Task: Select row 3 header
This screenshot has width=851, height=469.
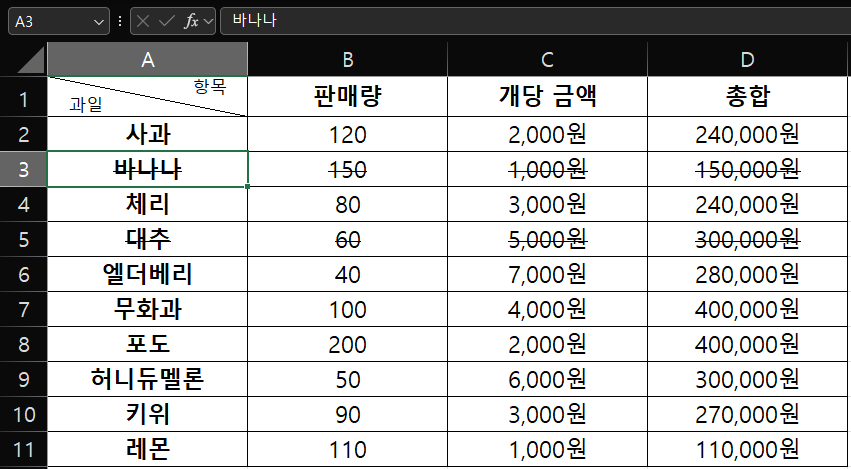Action: pyautogui.click(x=23, y=169)
